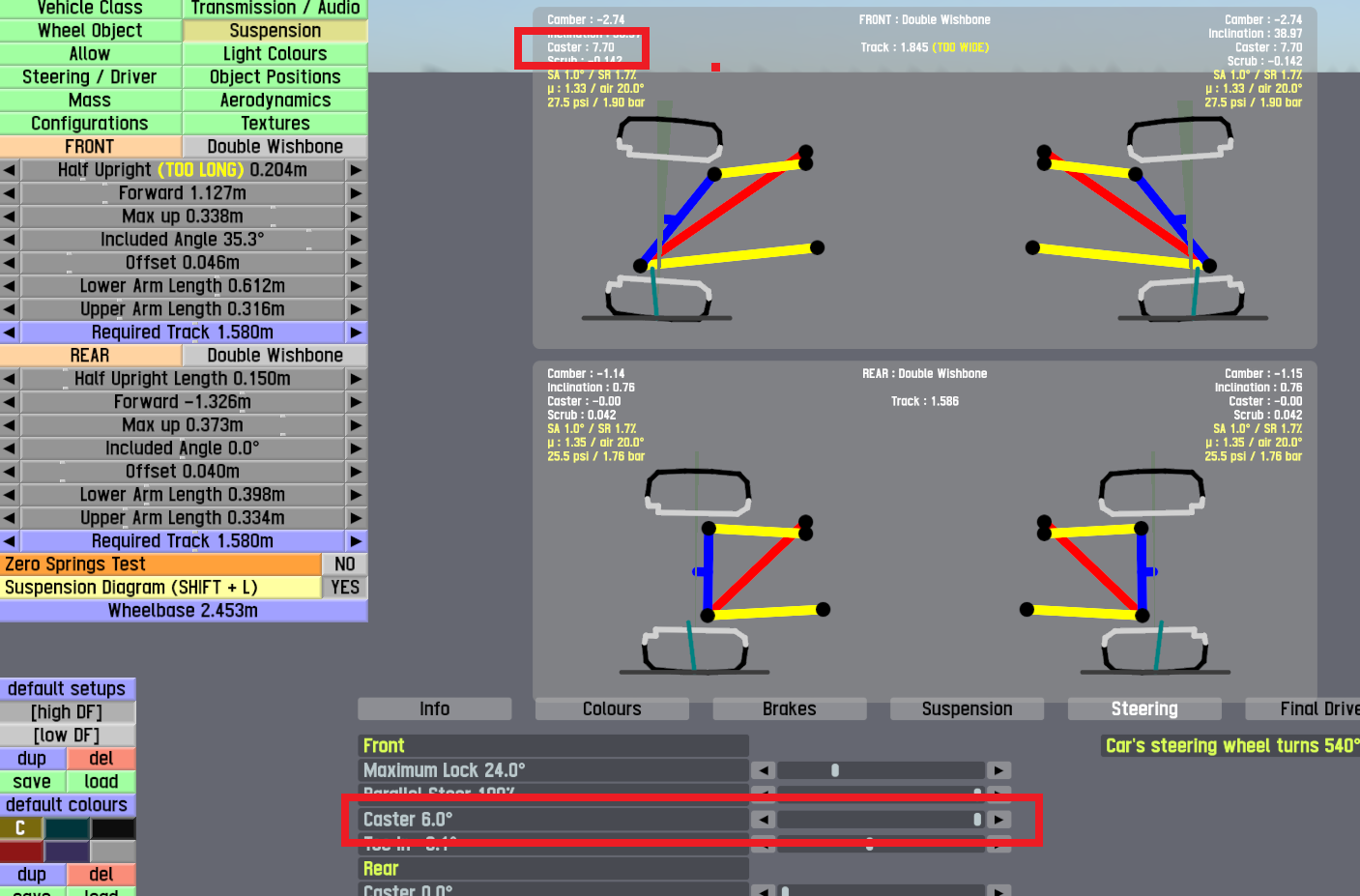Lengthen Upper Arm Length 0.316m via right arrow
1360x896 pixels.
[x=357, y=309]
